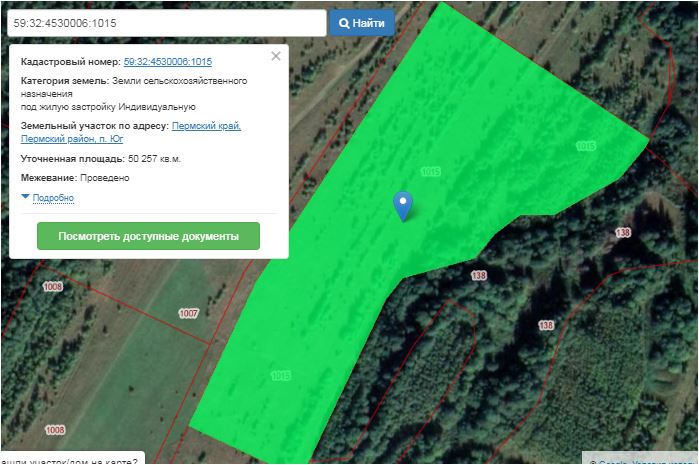Image resolution: width=699 pixels, height=465 pixels.
Task: Select the upper 1008 parcel label
Action: tap(52, 287)
